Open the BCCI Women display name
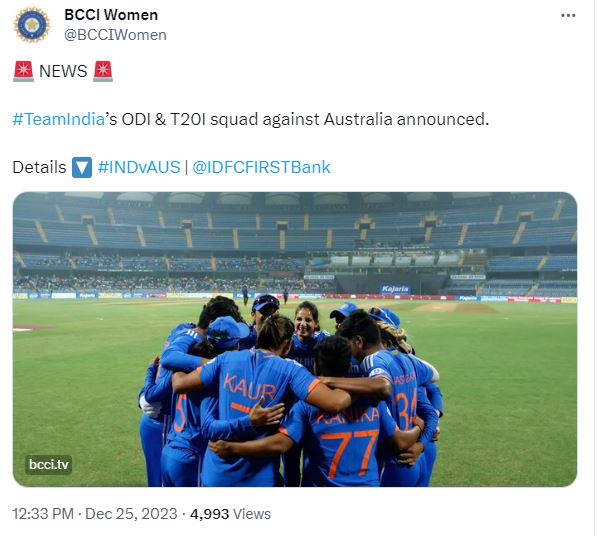This screenshot has height=536, width=601. click(110, 15)
